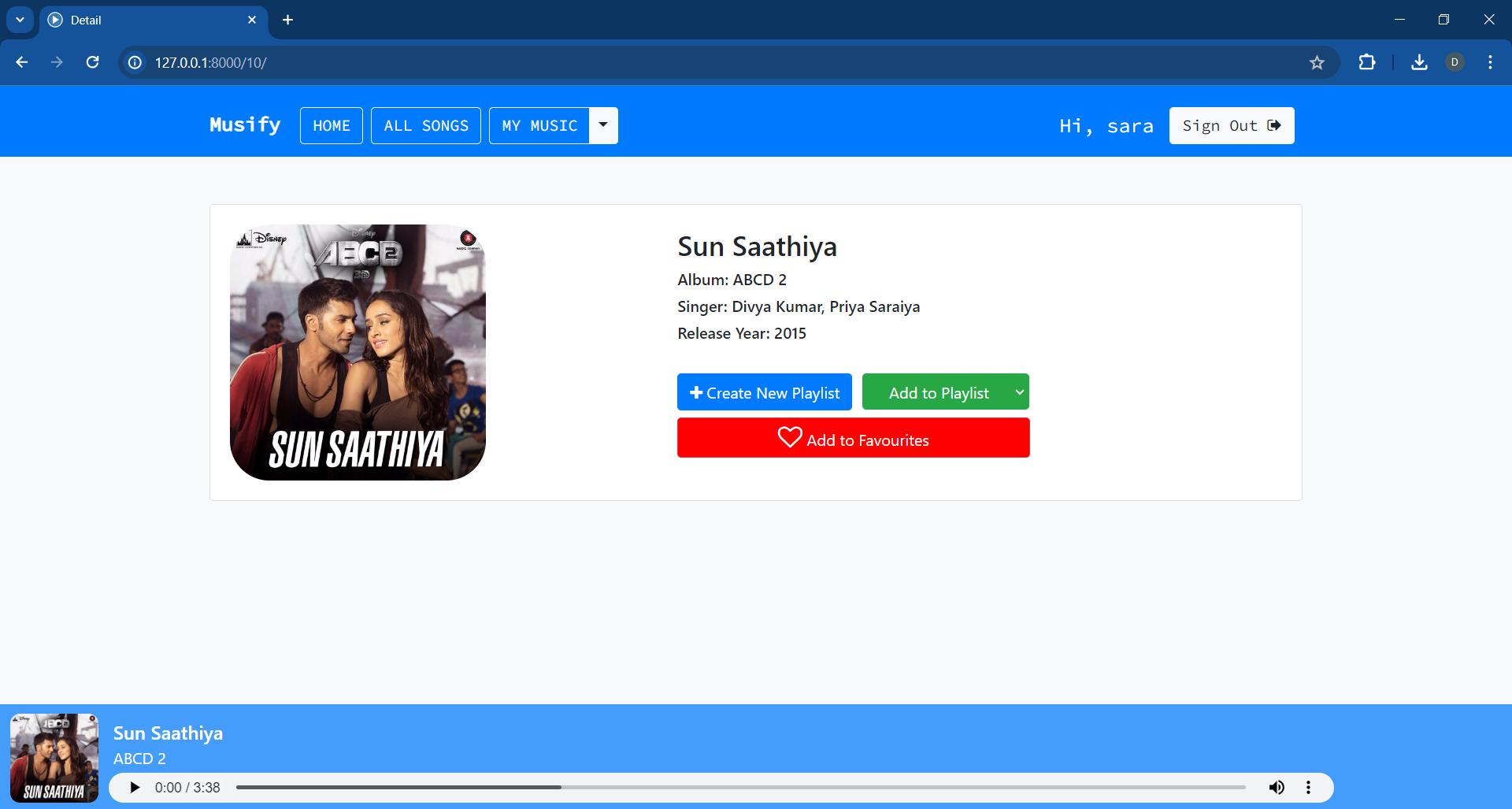Viewport: 1512px width, 809px height.
Task: Click Create New Playlist button
Action: pyautogui.click(x=764, y=392)
